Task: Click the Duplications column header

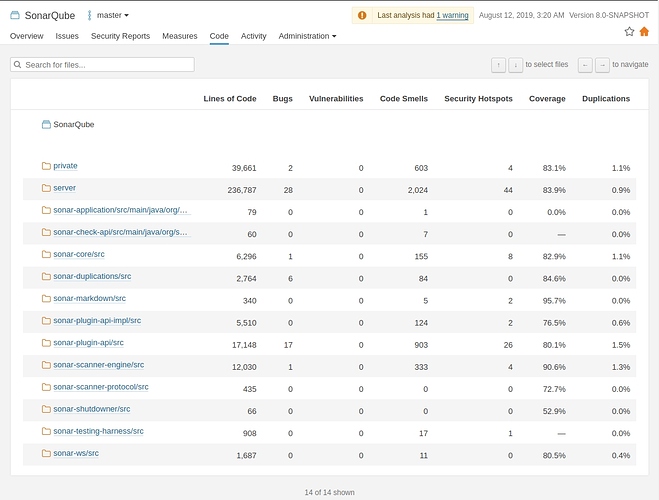Action: point(606,99)
